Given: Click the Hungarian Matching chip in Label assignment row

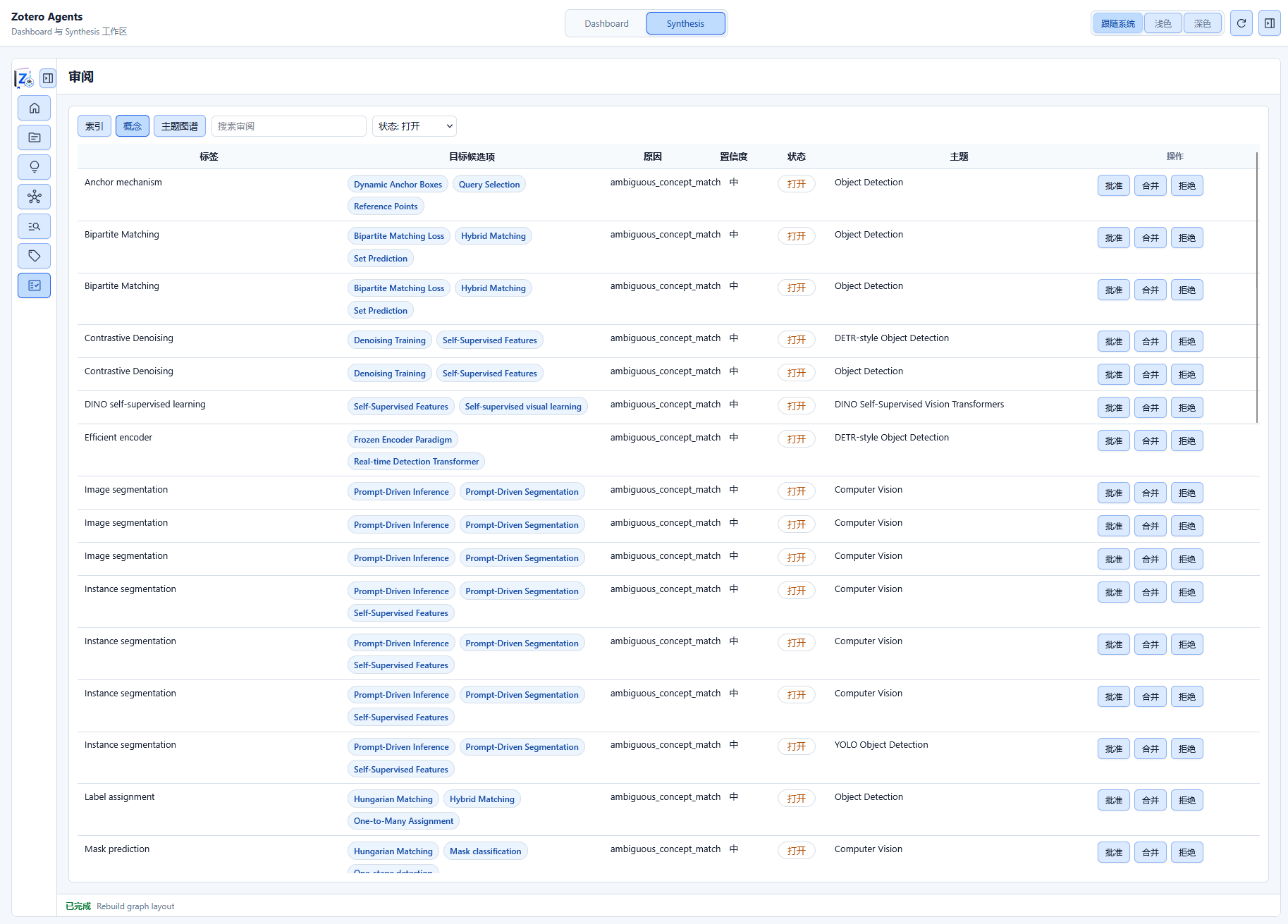Looking at the screenshot, I should click(393, 799).
